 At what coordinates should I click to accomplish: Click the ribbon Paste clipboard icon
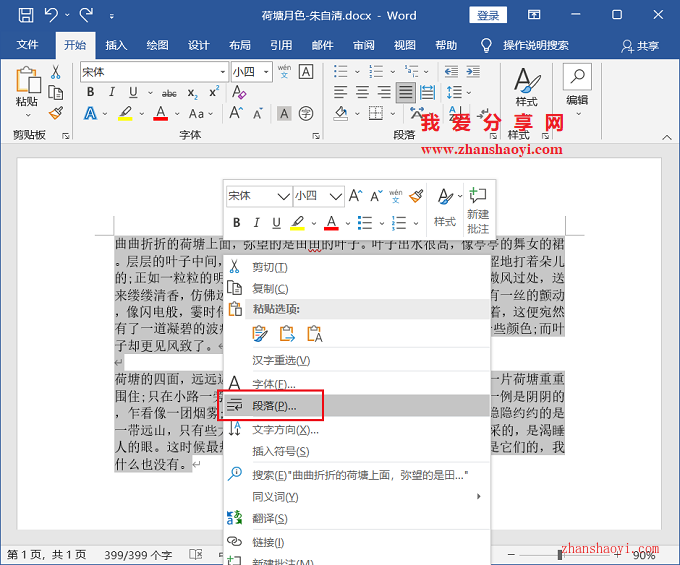pyautogui.click(x=28, y=80)
